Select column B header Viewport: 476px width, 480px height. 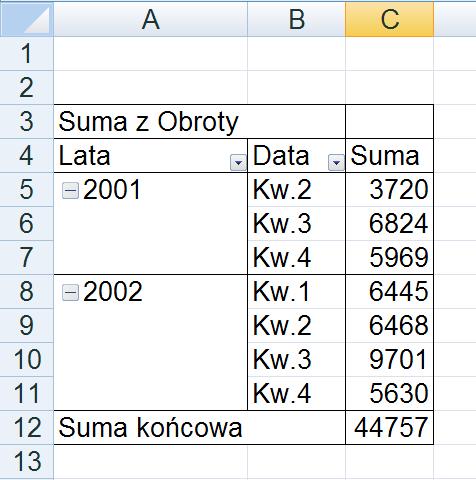[x=297, y=19]
